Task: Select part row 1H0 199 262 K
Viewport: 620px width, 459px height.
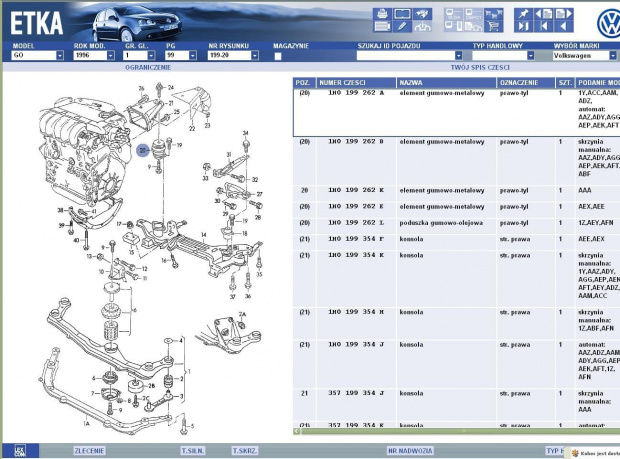Action: [457, 194]
